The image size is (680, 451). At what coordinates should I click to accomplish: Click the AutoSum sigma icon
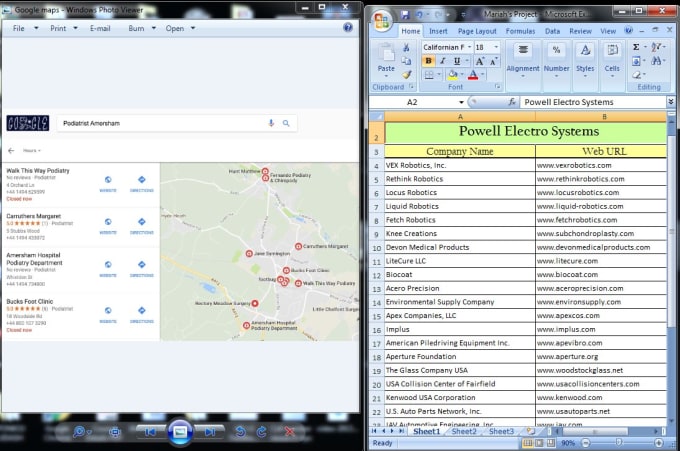[x=636, y=47]
